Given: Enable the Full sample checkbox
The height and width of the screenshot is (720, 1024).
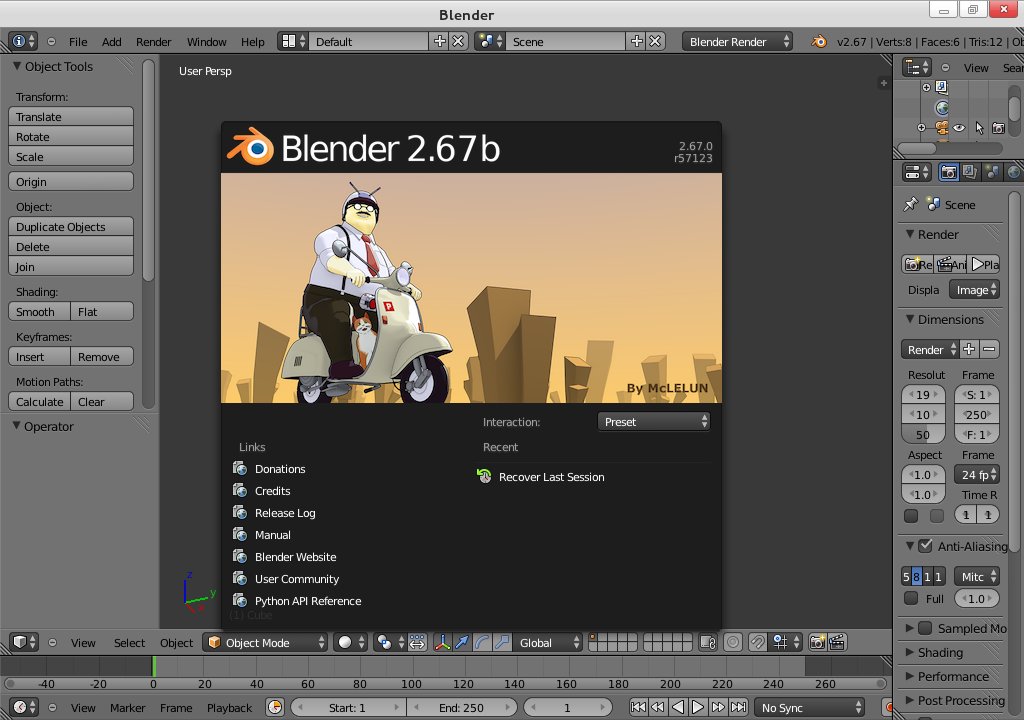Looking at the screenshot, I should [x=911, y=599].
